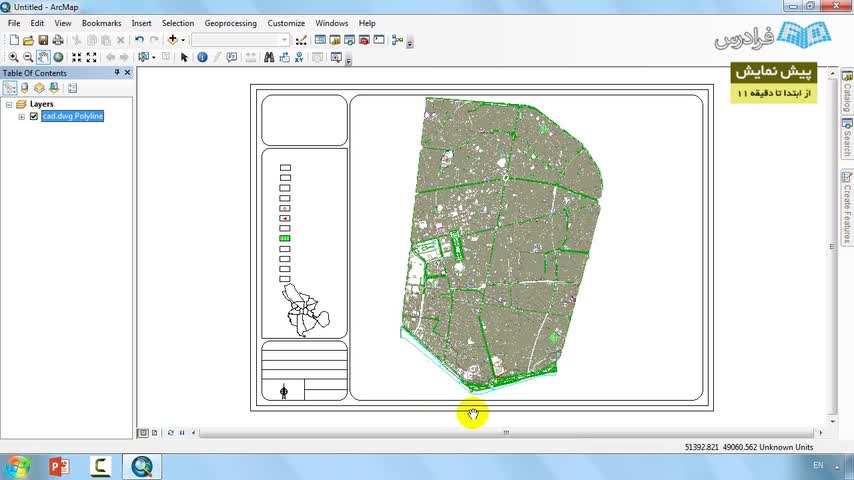Switch to List By Source view
Image resolution: width=854 pixels, height=480 pixels.
point(24,88)
